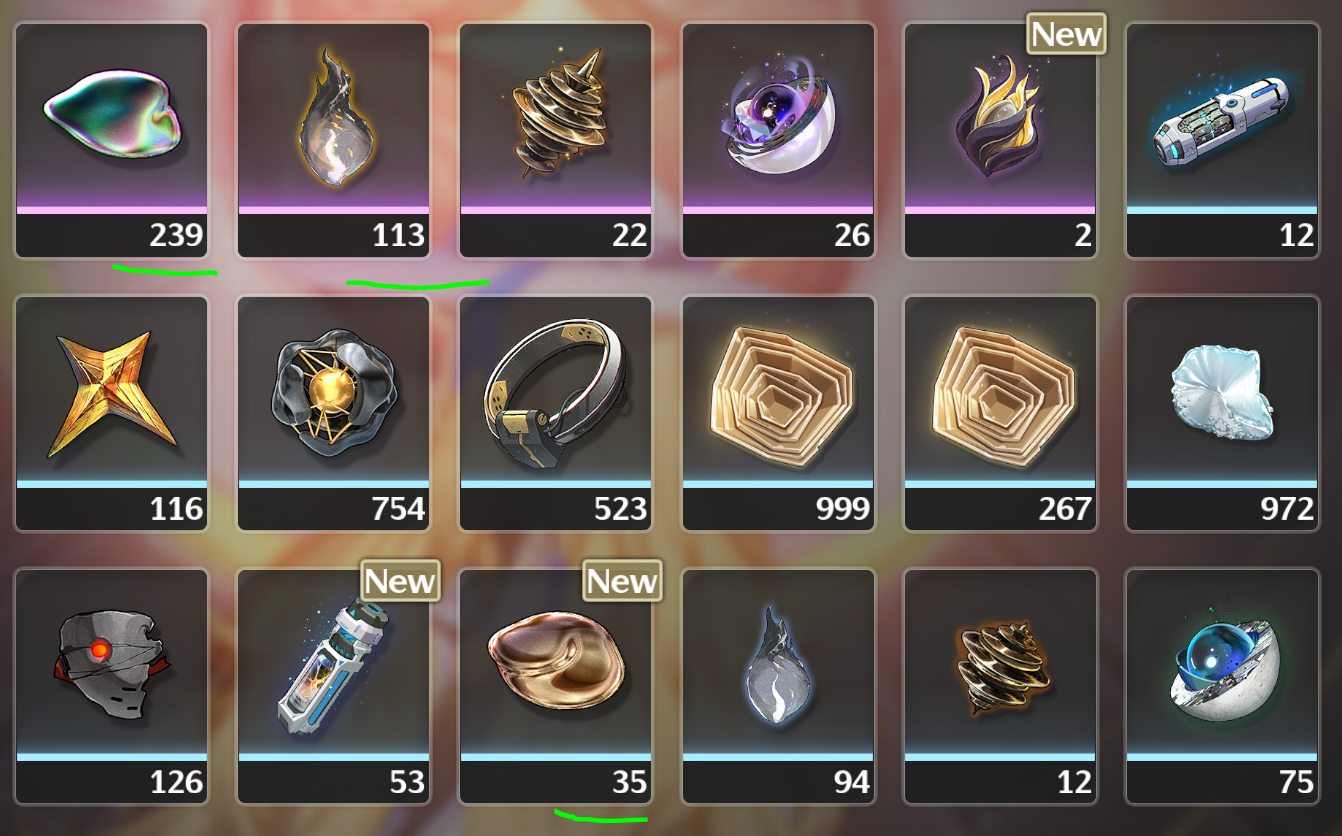Select the golden four-point star with 116

pos(112,413)
